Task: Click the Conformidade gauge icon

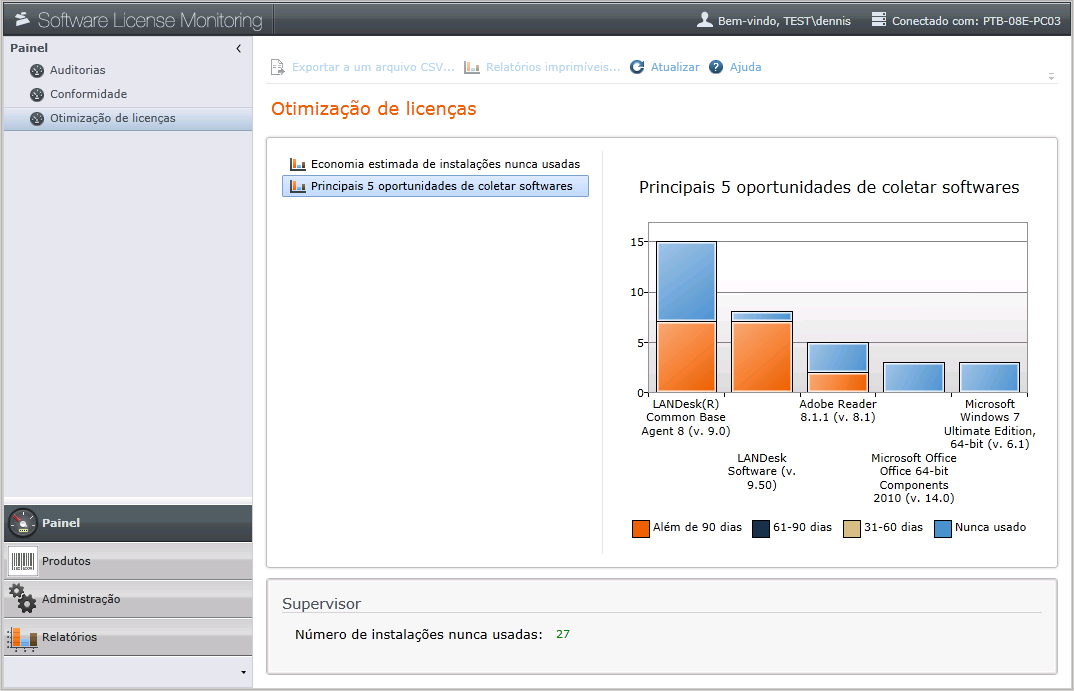Action: click(x=37, y=95)
